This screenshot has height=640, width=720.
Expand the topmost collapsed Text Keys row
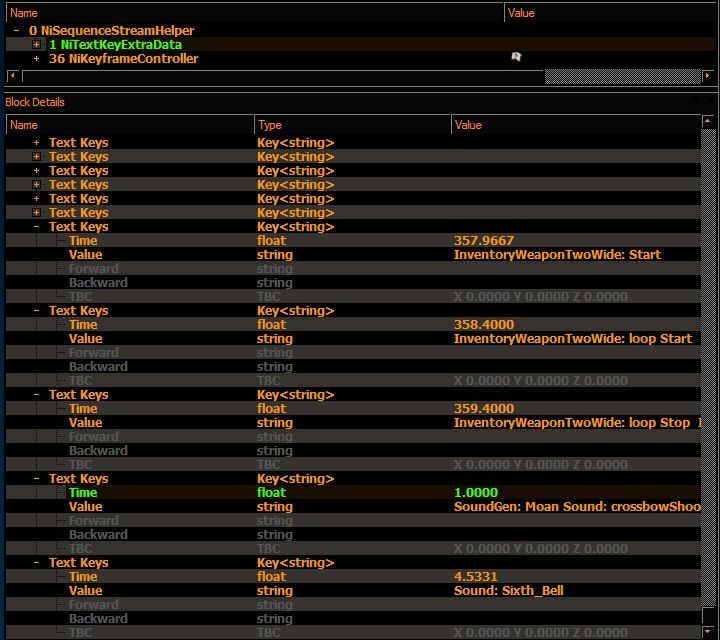click(36, 143)
